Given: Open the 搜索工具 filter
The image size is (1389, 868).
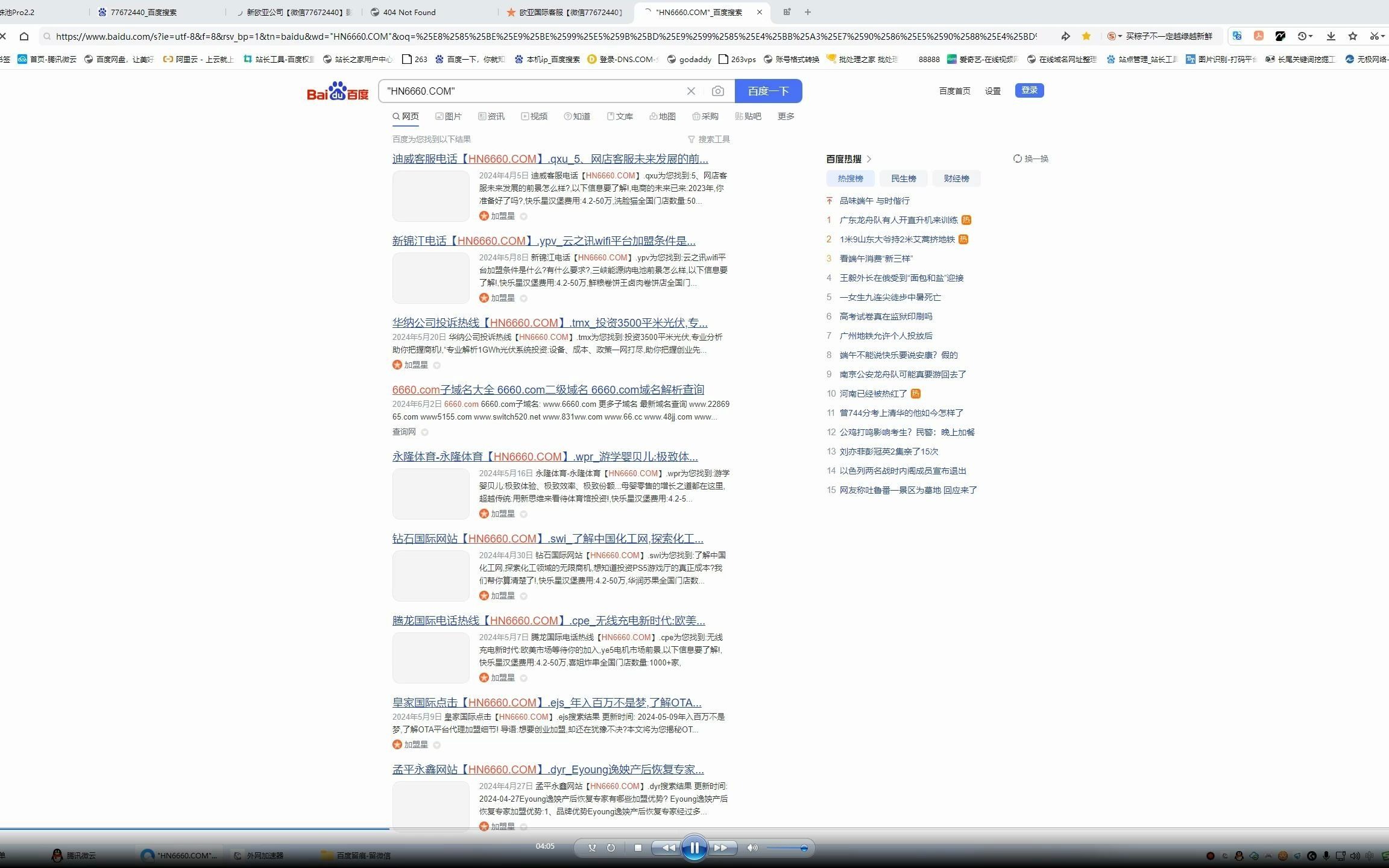Looking at the screenshot, I should [709, 139].
